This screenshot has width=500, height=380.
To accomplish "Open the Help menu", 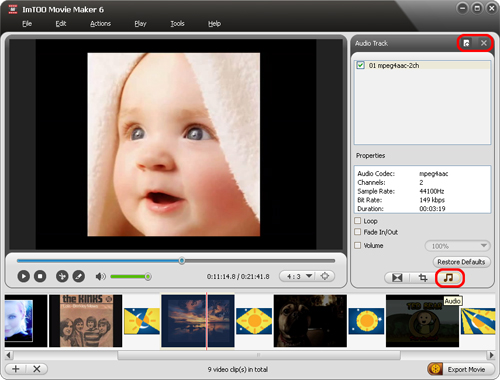I will 214,24.
